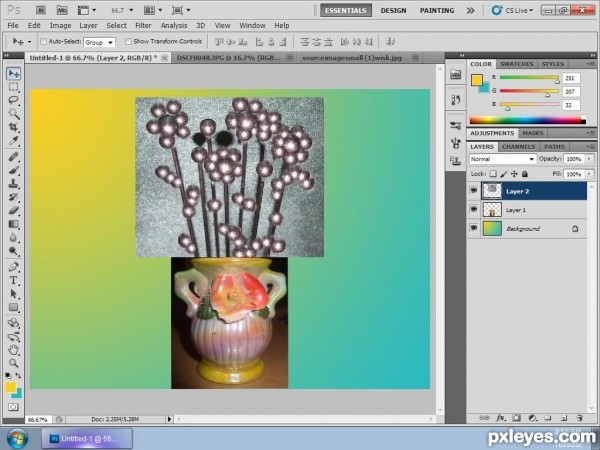This screenshot has height=450, width=600.
Task: Swap foreground and background colors
Action: [18, 375]
